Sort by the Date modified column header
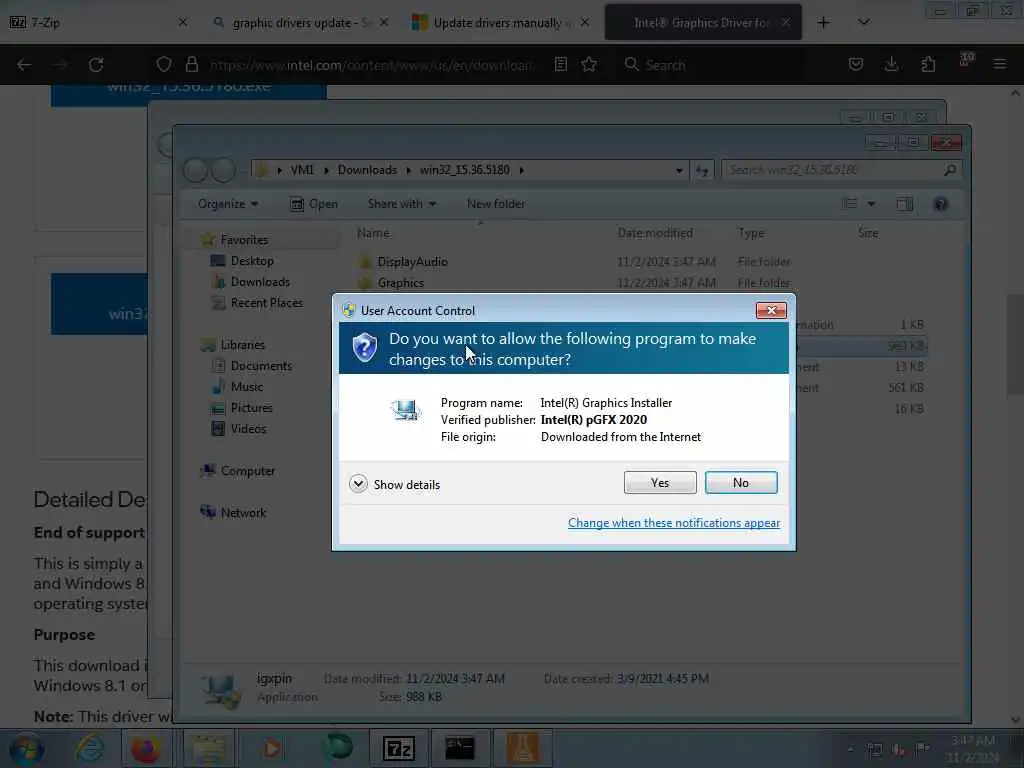1024x768 pixels. pyautogui.click(x=655, y=233)
